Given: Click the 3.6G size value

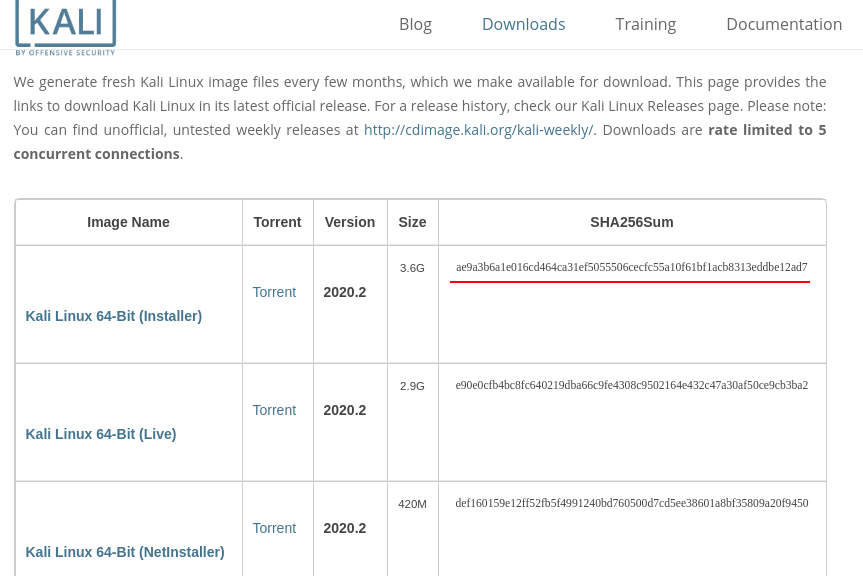Looking at the screenshot, I should pyautogui.click(x=412, y=268).
